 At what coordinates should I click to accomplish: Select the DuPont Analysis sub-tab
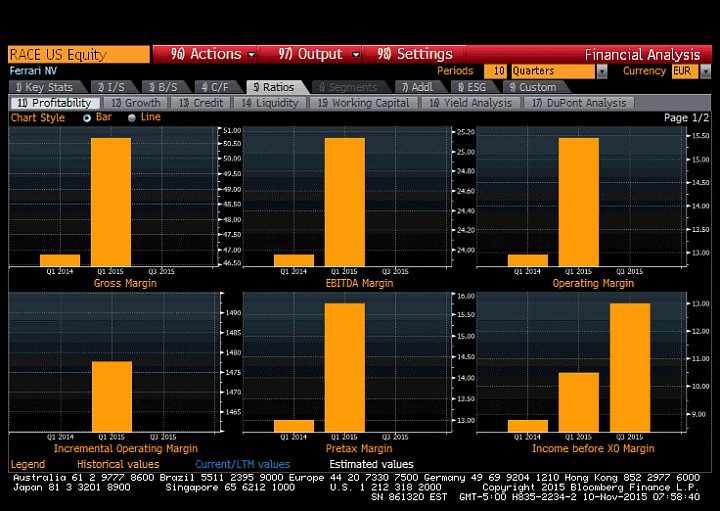coord(579,103)
